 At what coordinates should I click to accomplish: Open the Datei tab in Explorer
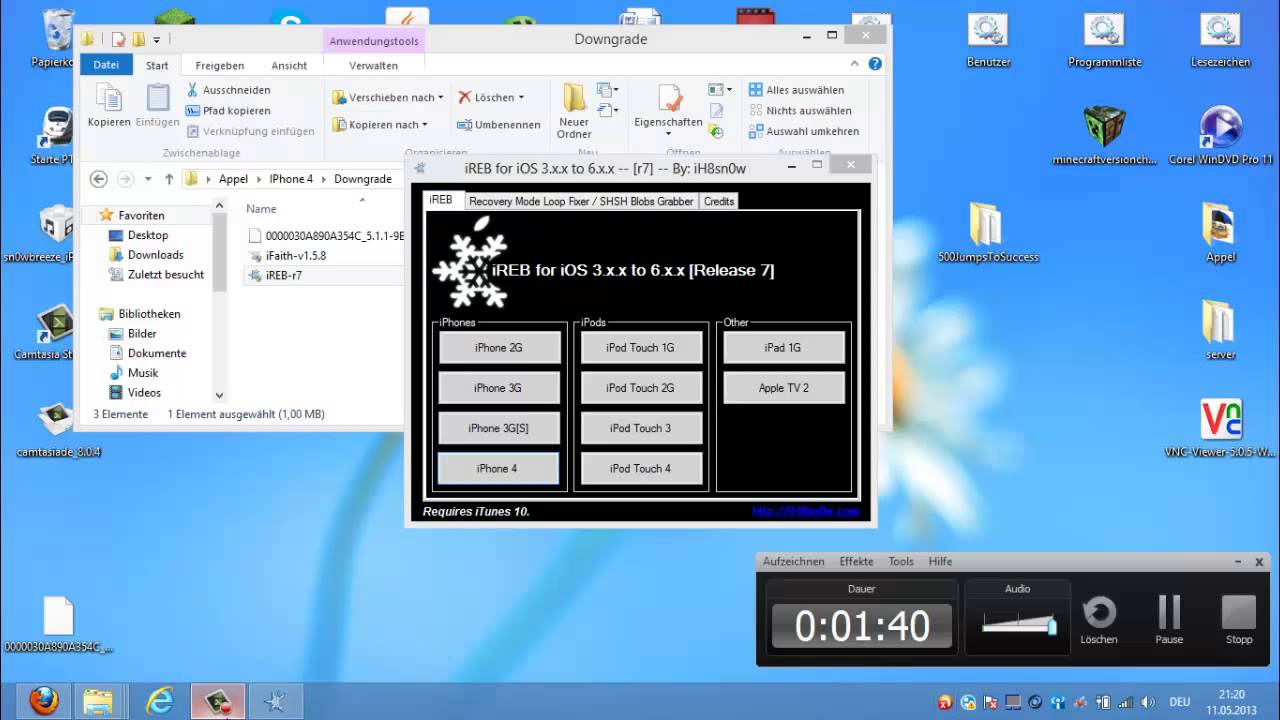tap(106, 65)
